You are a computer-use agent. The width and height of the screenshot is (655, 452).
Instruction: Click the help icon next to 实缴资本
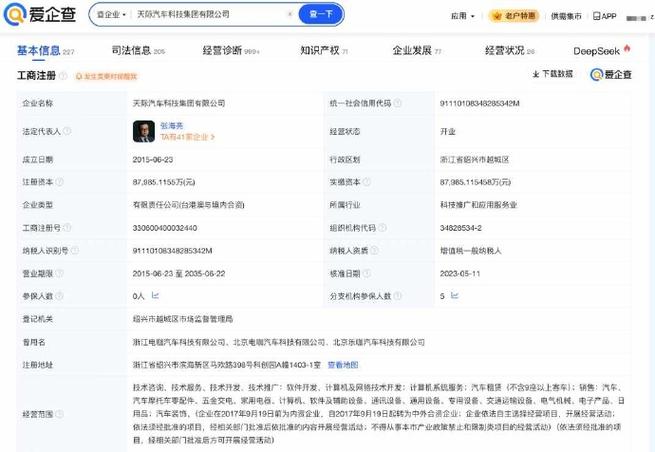[367, 182]
